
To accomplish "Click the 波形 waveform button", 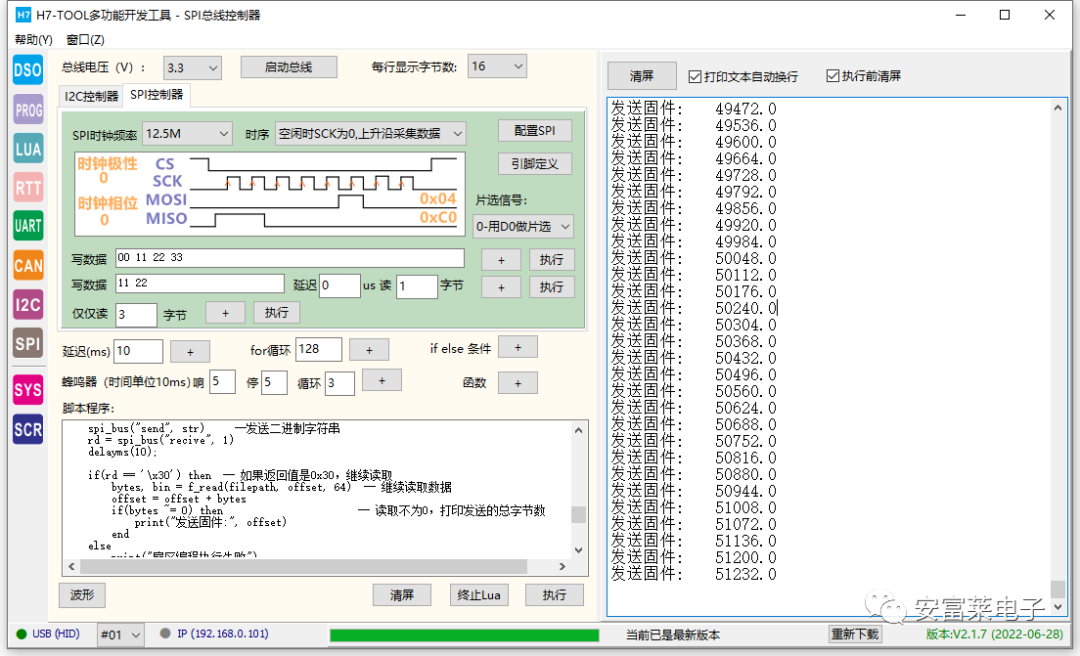I will 82,595.
